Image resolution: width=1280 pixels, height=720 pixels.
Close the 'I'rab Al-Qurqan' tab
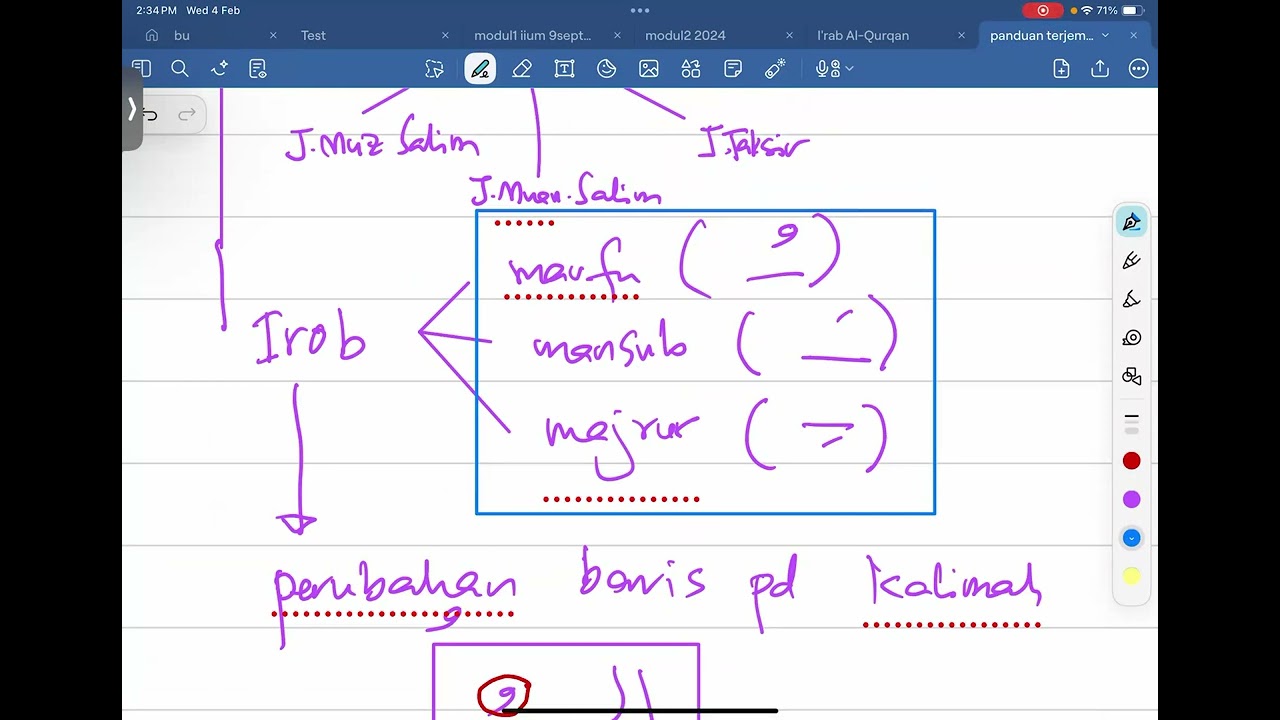[x=961, y=35]
